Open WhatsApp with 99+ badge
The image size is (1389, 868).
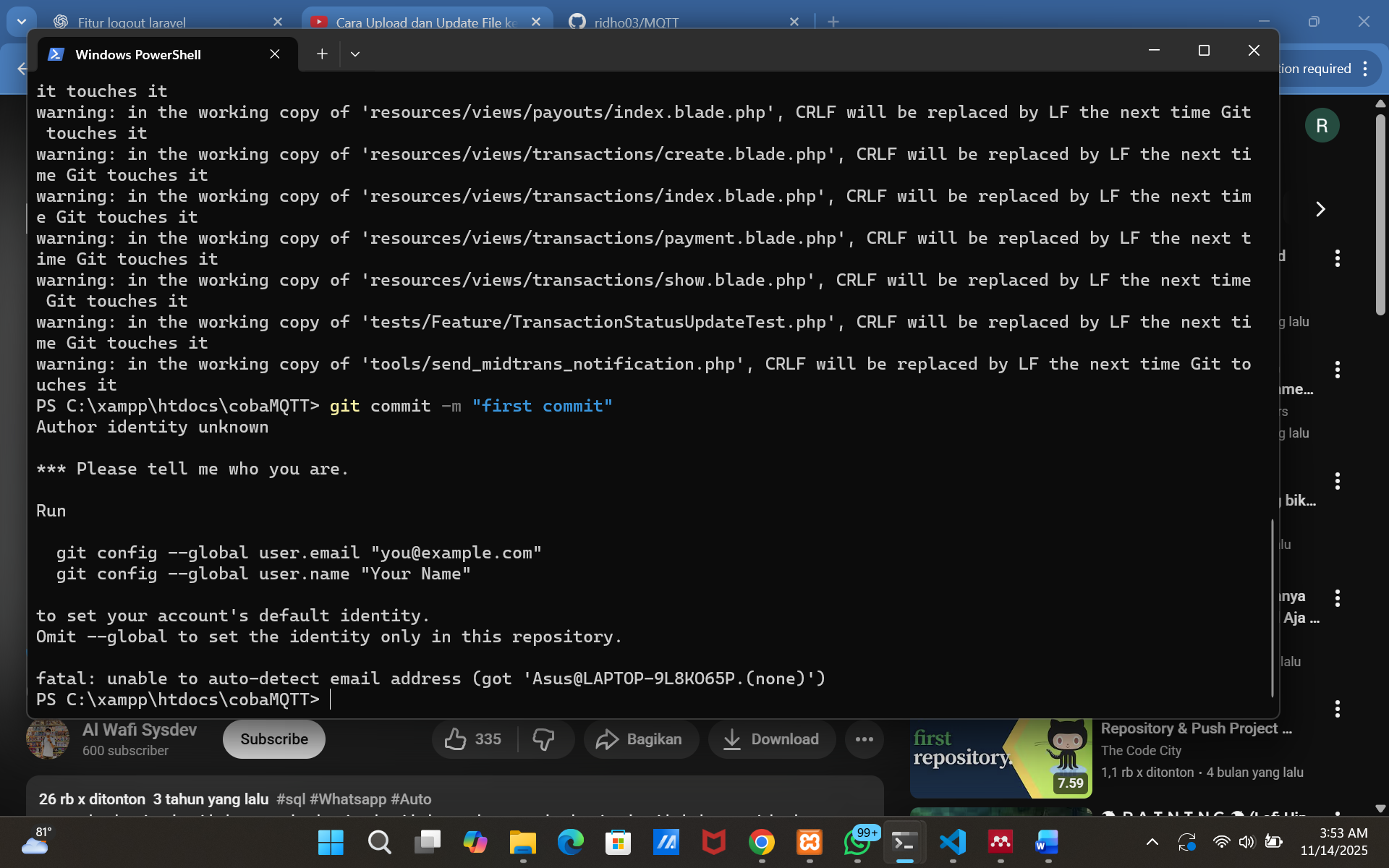tap(857, 843)
